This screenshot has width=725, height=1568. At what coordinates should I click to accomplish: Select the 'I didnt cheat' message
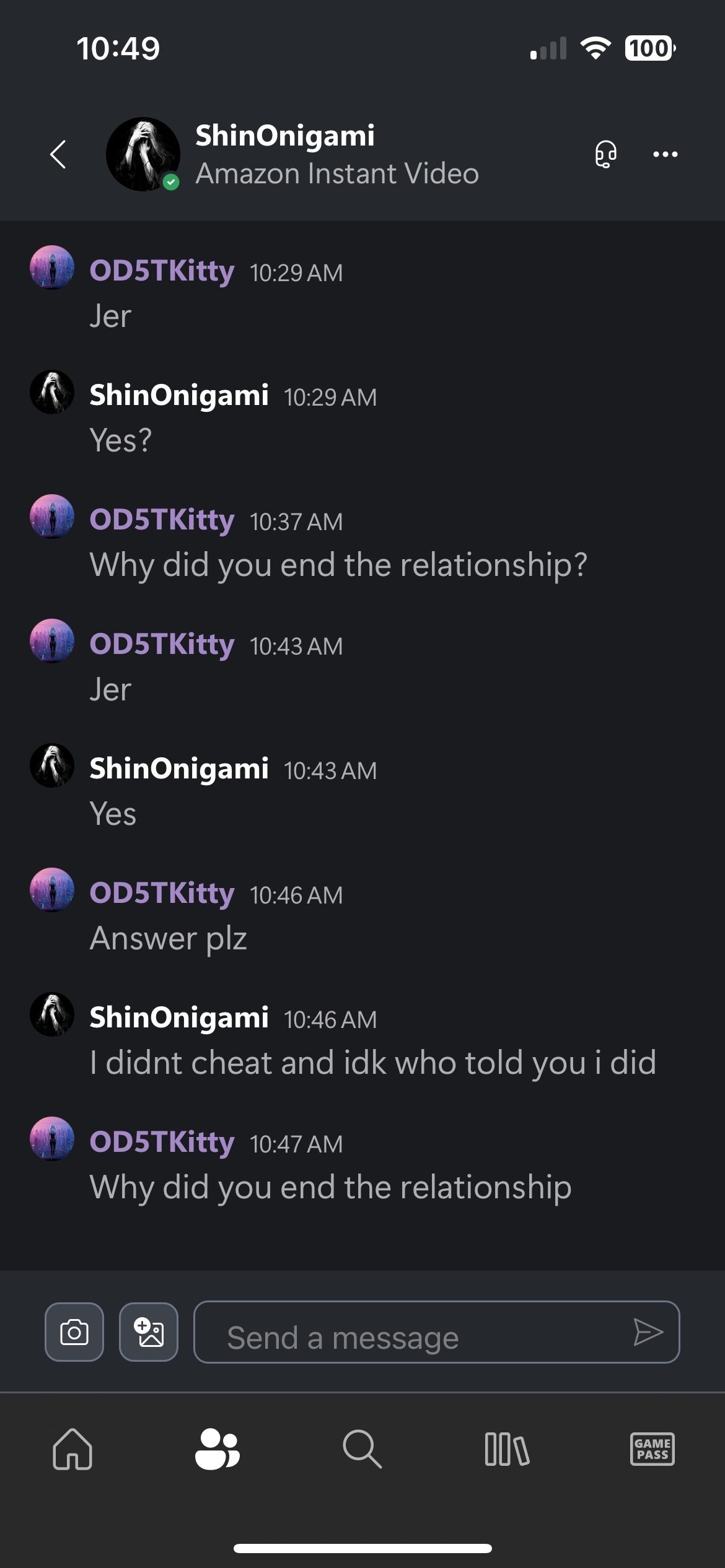click(x=372, y=1063)
